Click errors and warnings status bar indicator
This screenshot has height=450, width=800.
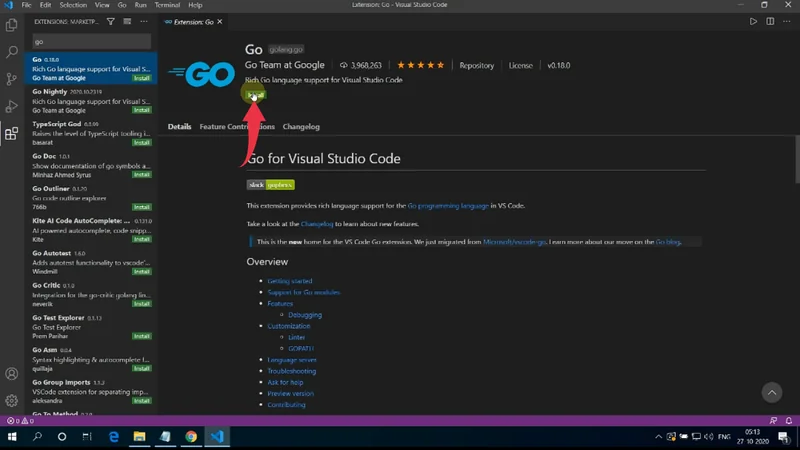pos(18,421)
